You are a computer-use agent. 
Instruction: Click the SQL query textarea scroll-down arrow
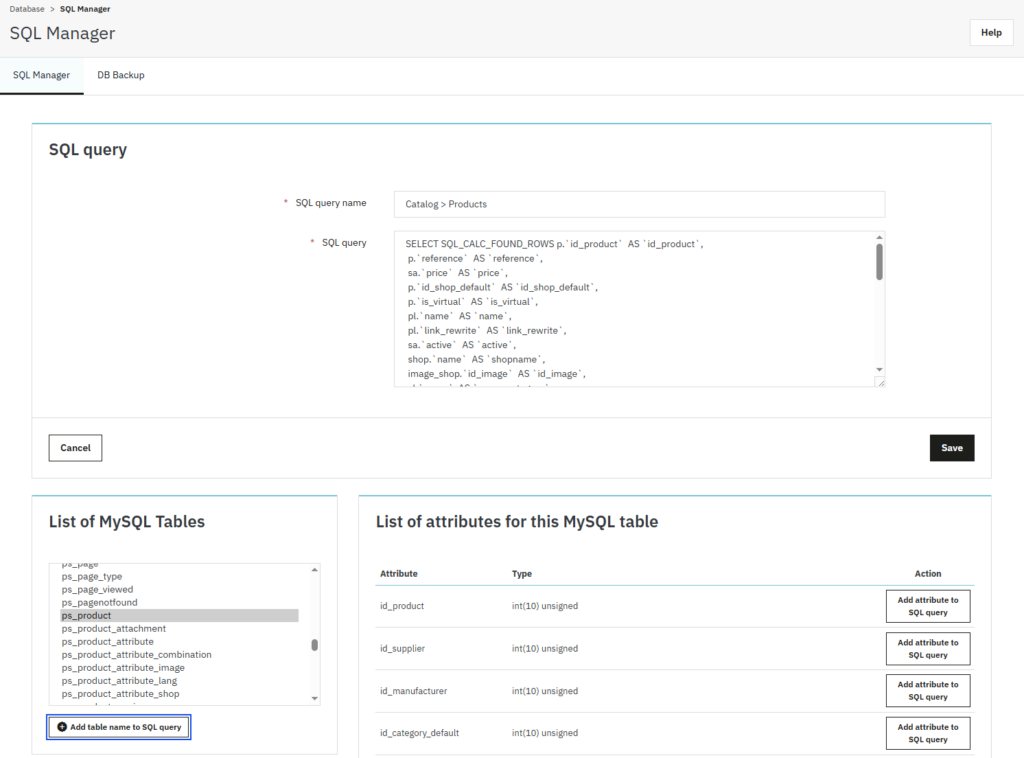879,370
